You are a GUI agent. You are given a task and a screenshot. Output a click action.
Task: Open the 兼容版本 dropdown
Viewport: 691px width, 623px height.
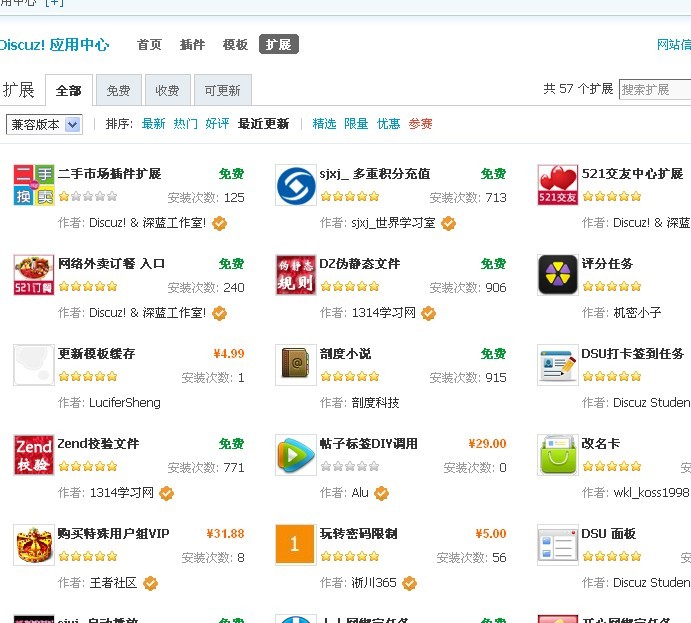point(44,125)
